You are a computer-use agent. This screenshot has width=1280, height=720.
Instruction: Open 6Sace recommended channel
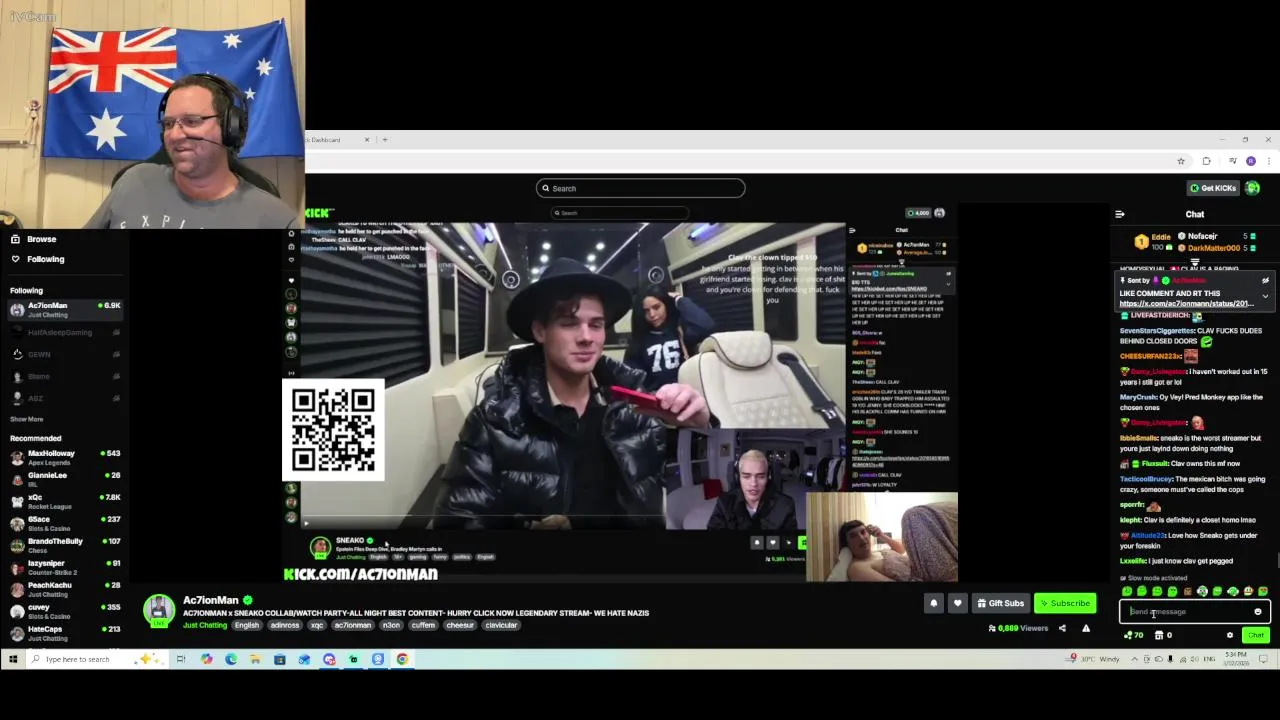(65, 524)
